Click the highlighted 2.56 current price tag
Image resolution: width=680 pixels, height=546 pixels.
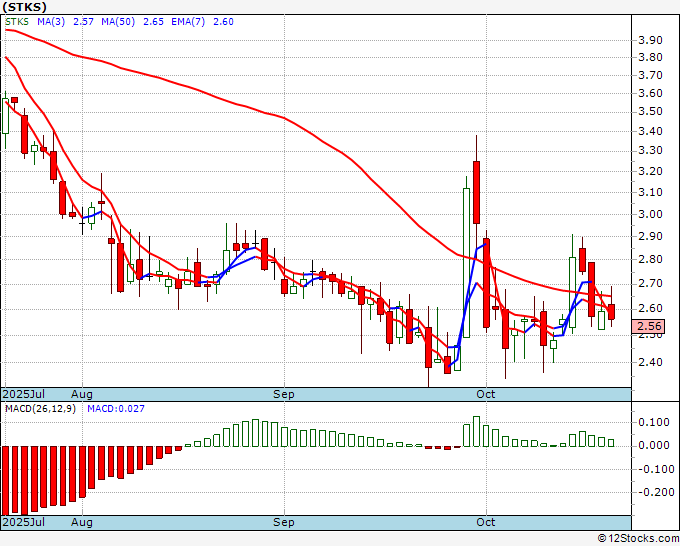(x=648, y=326)
